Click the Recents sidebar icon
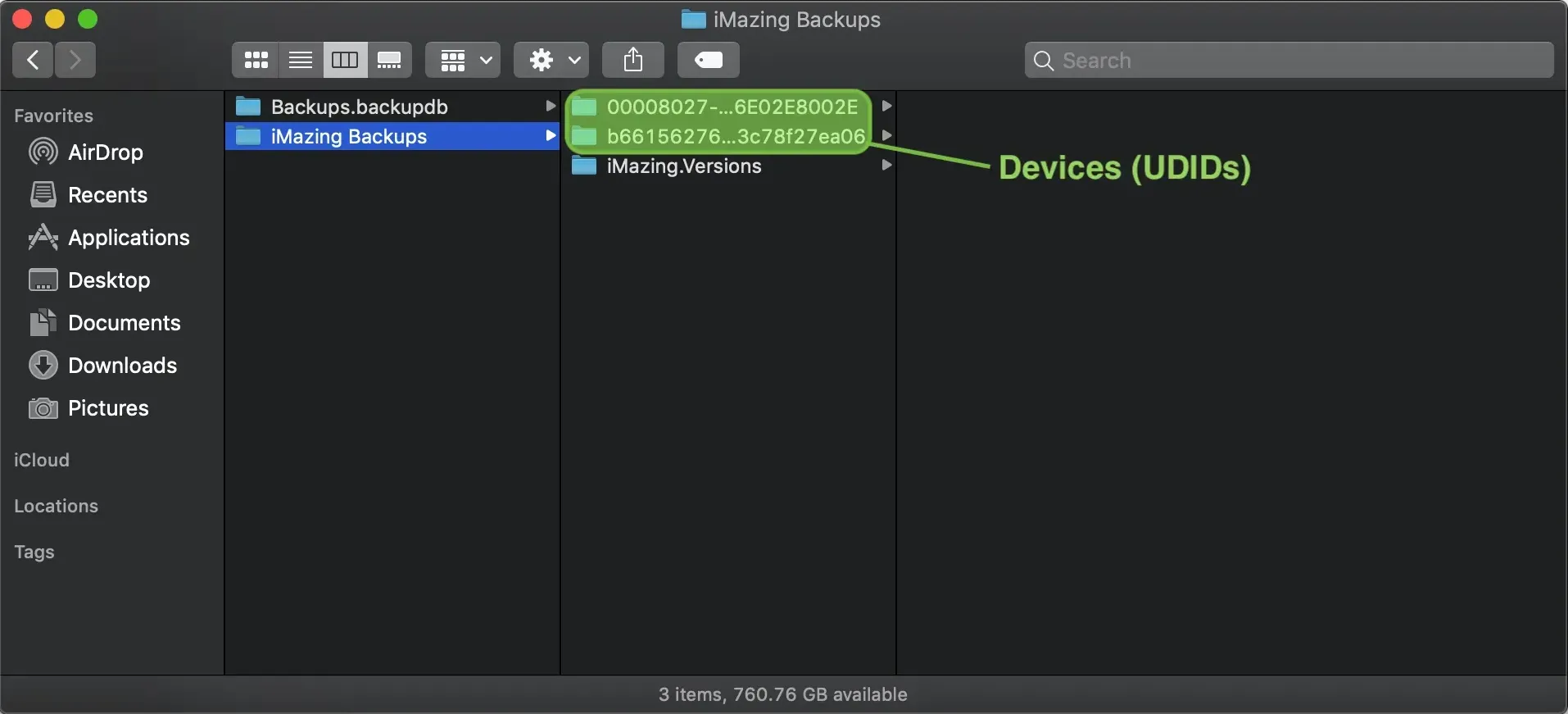This screenshot has height=714, width=1568. pos(43,194)
